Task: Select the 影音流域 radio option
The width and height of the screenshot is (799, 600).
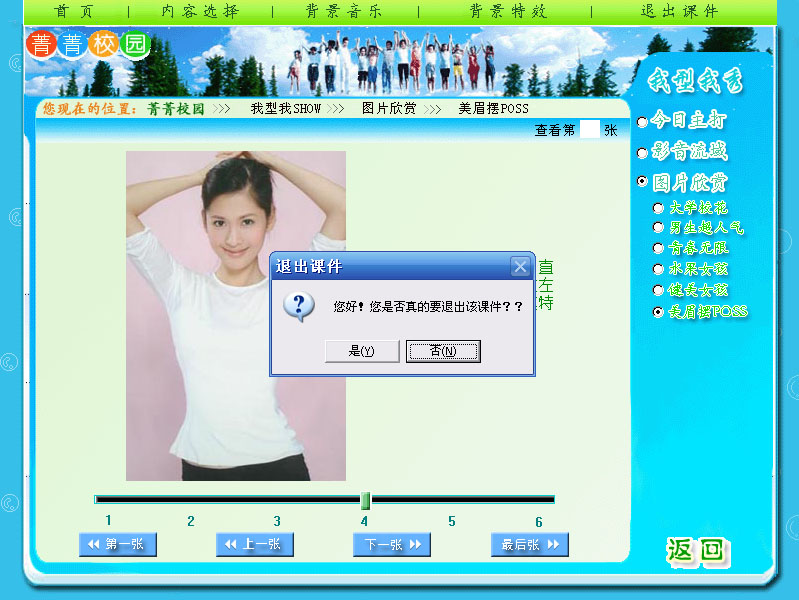Action: click(x=642, y=152)
